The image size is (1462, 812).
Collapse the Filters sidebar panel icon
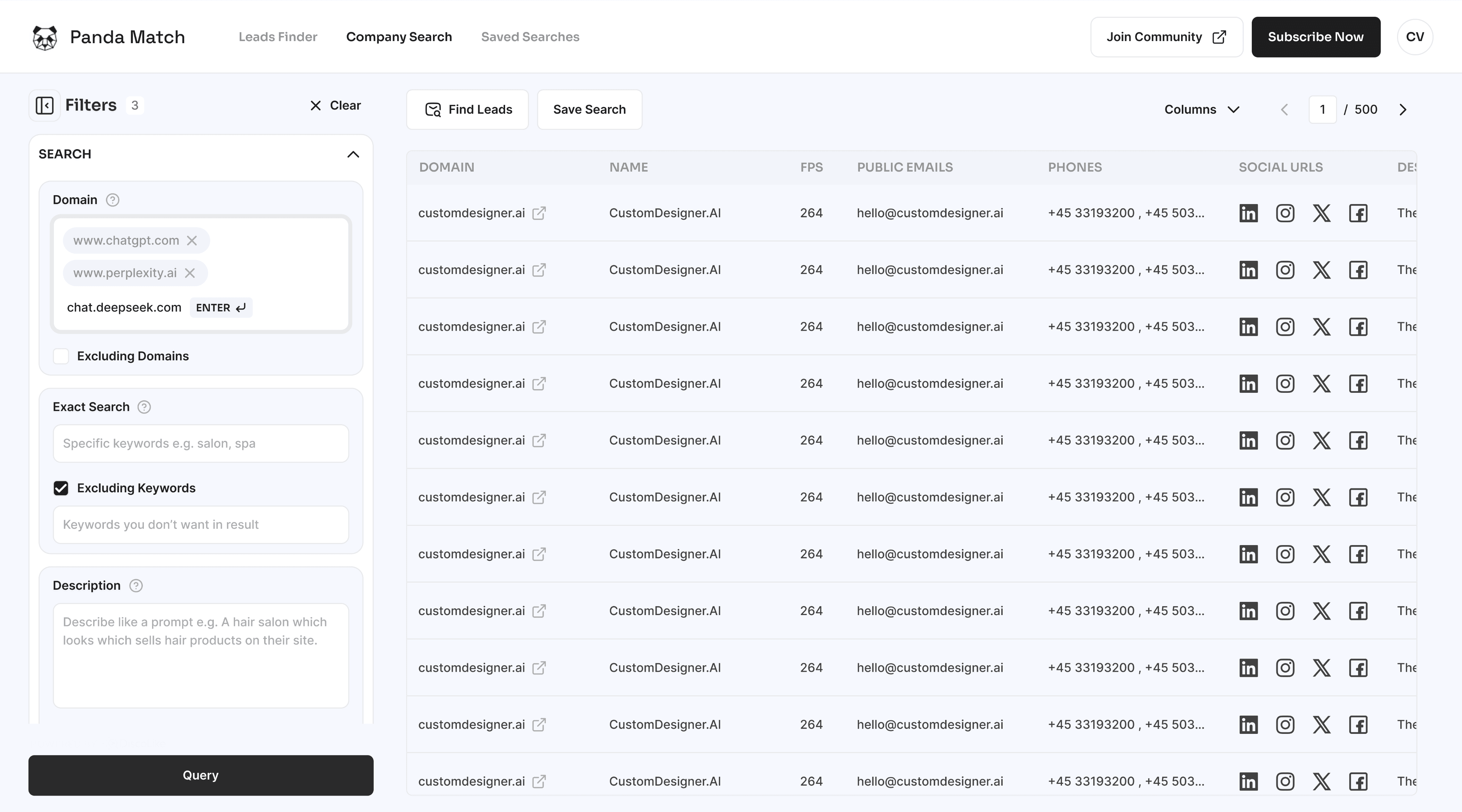click(x=44, y=106)
